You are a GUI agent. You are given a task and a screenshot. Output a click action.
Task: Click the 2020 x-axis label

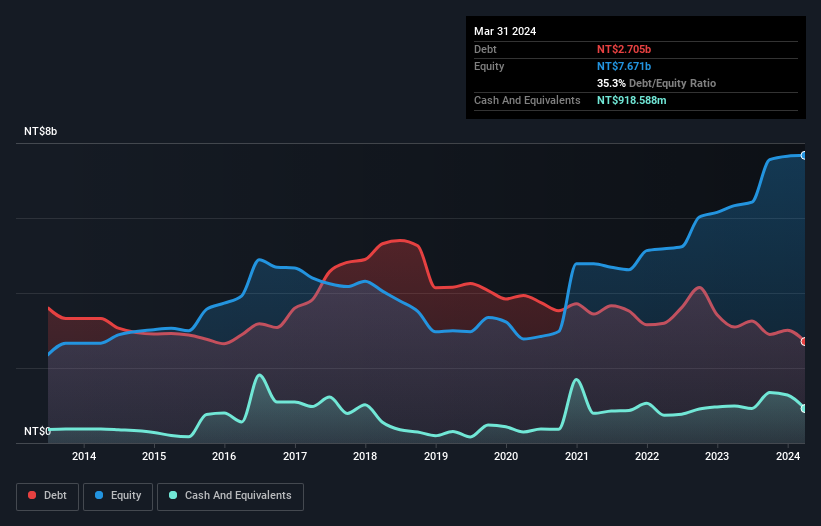(506, 456)
